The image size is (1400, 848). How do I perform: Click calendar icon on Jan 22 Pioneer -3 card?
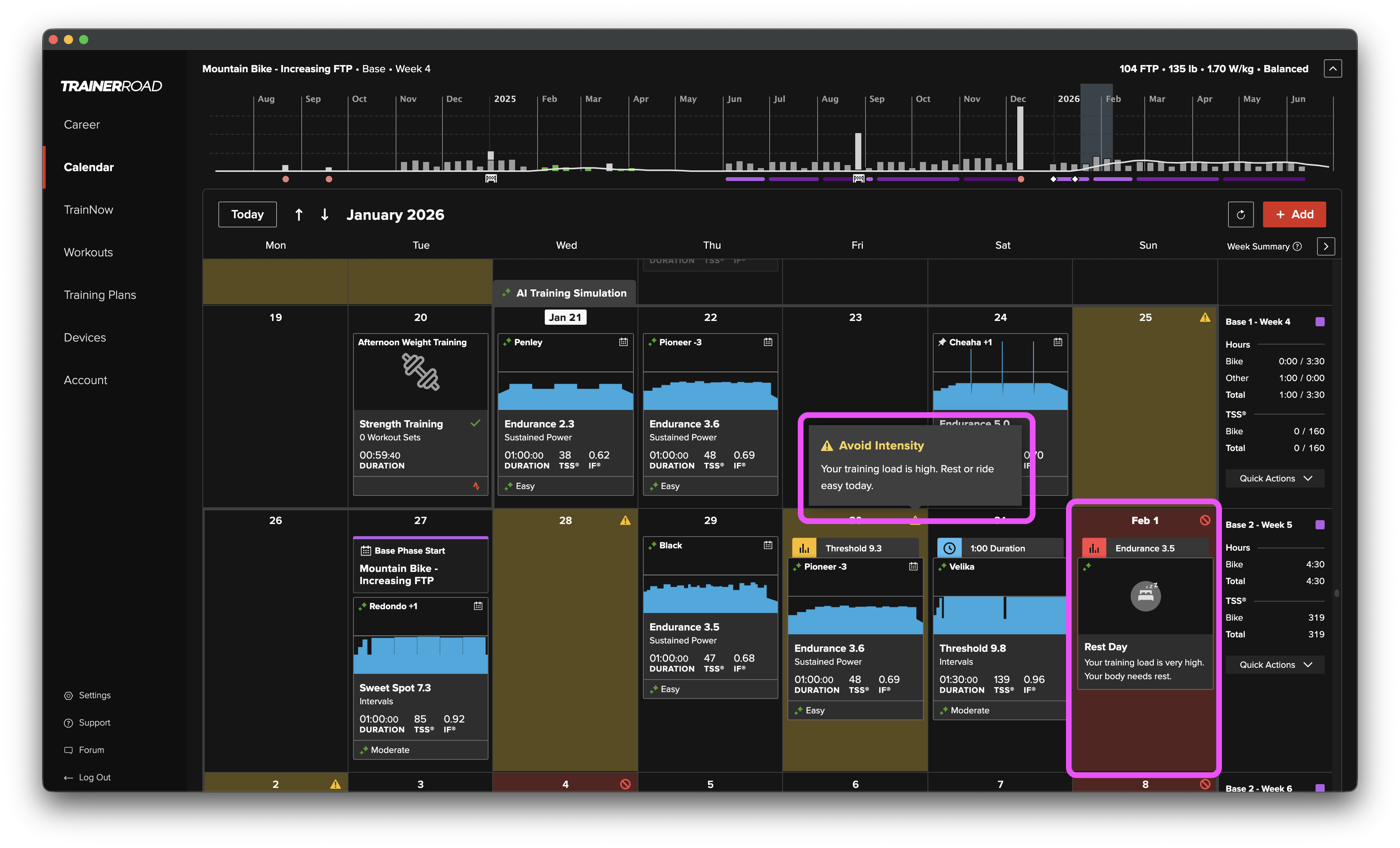[768, 342]
